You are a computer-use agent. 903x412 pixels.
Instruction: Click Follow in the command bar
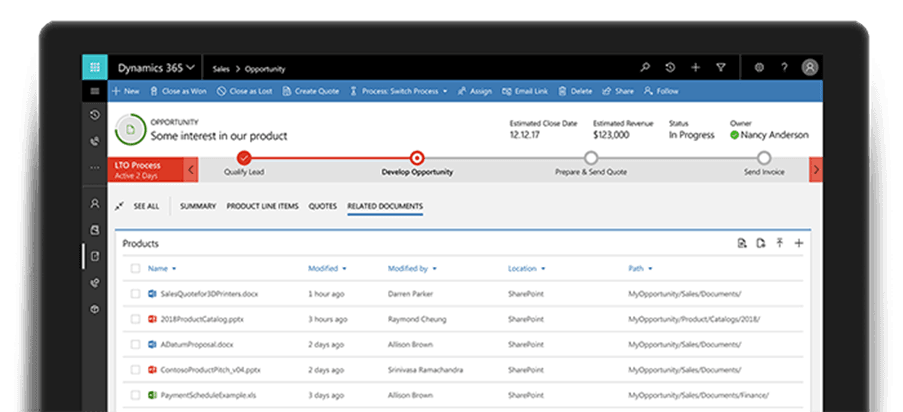tap(661, 91)
